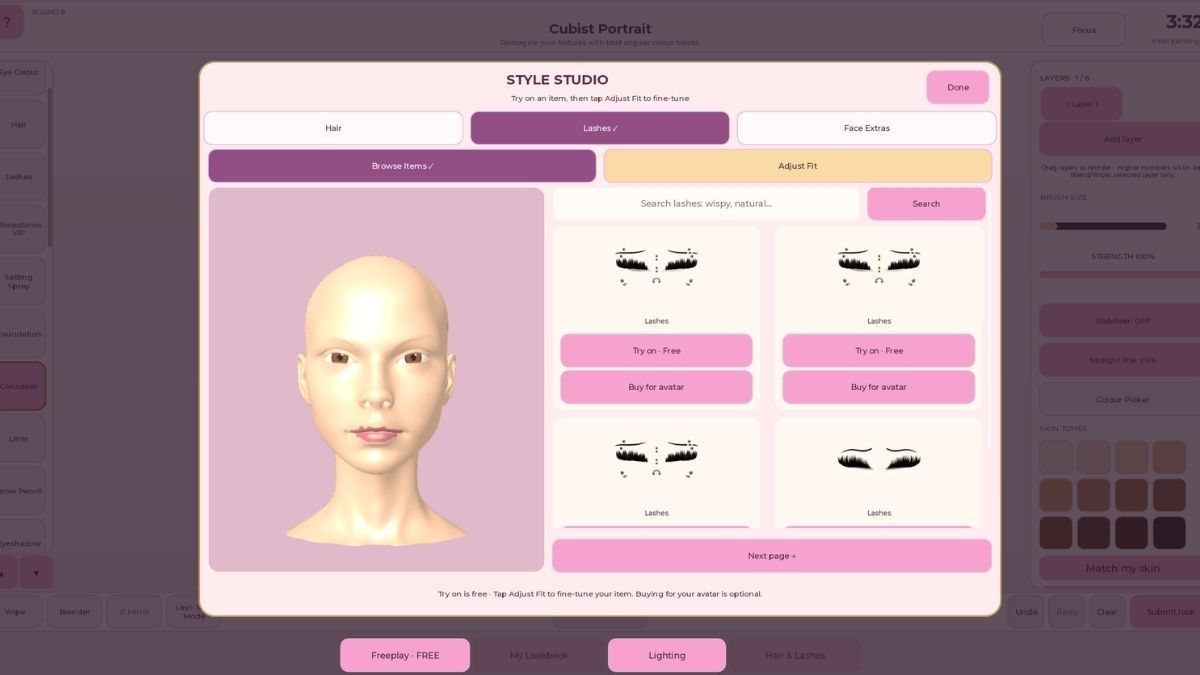
Task: Select the Setting Spray tool
Action: 20,282
